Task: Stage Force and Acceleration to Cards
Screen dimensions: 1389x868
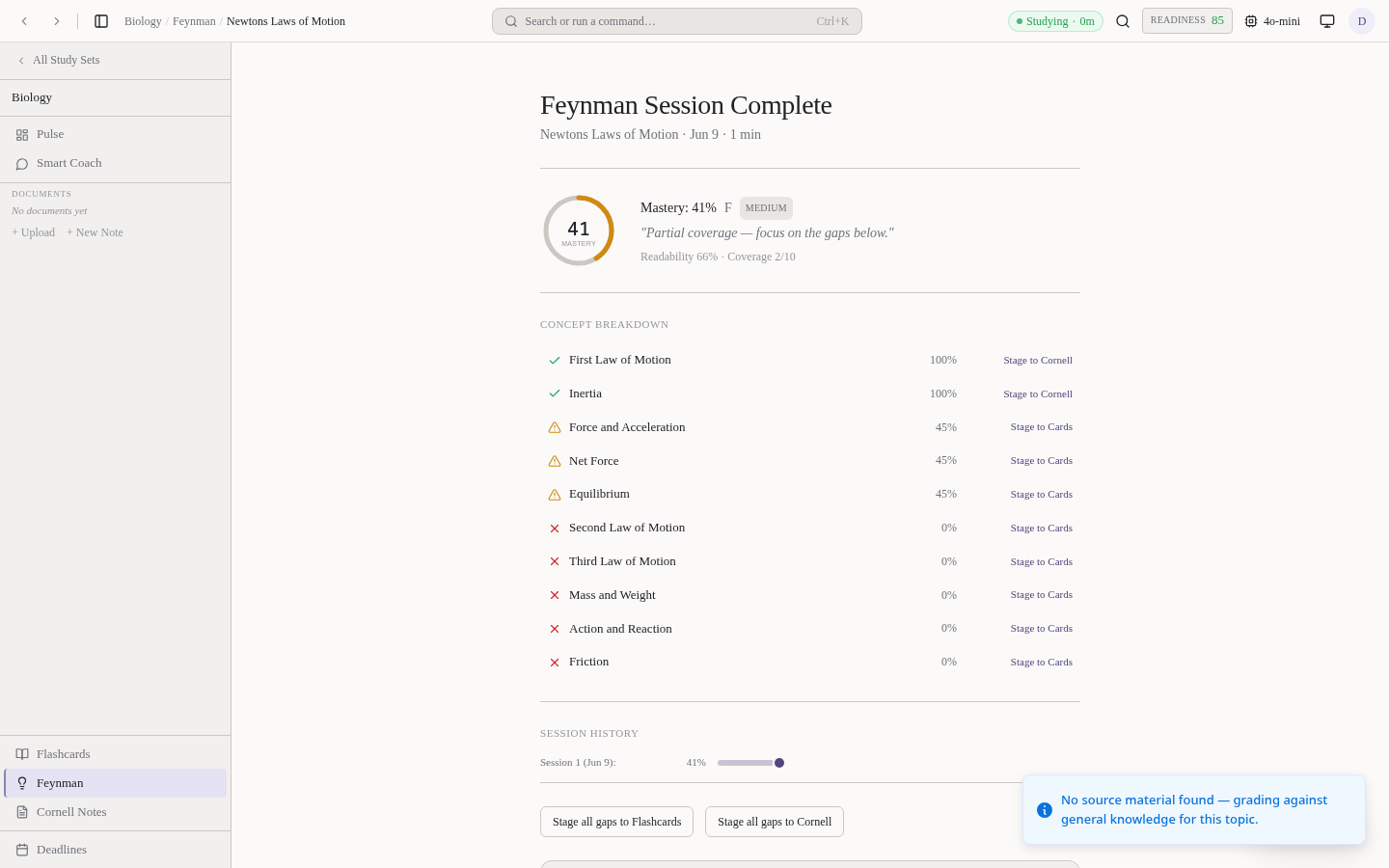Action: (x=1042, y=426)
